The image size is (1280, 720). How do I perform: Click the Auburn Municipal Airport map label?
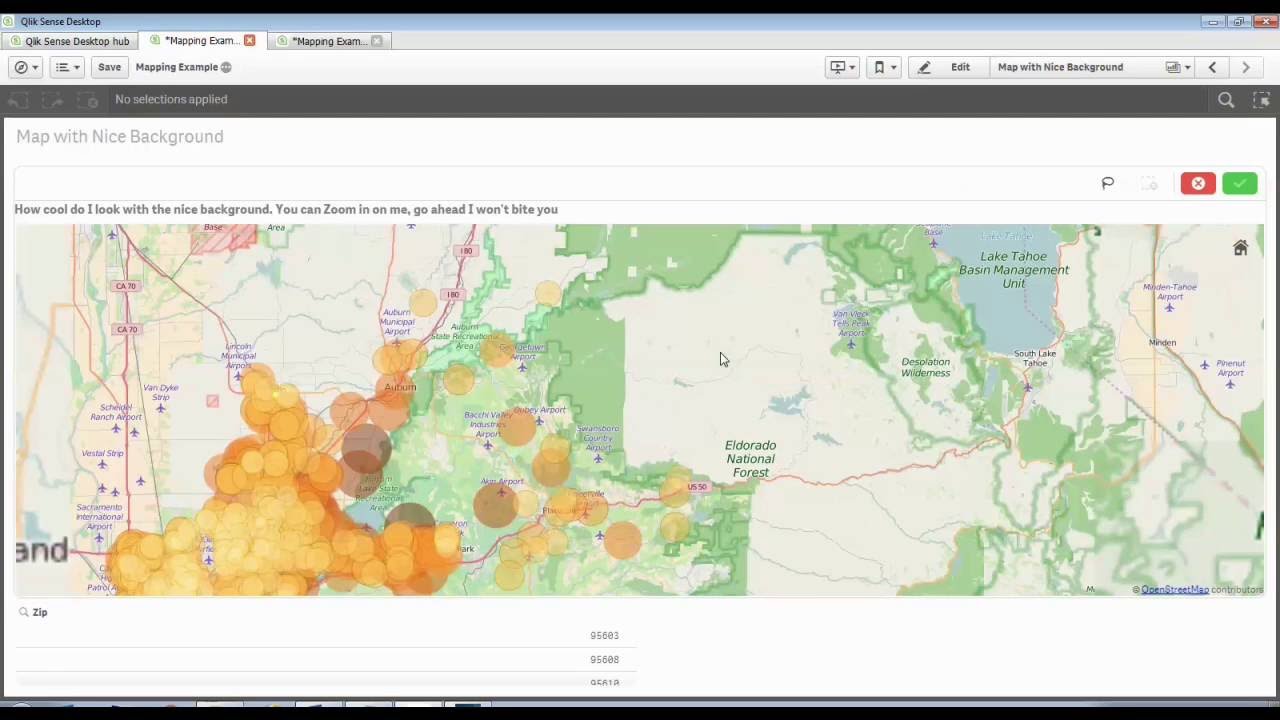tap(398, 322)
